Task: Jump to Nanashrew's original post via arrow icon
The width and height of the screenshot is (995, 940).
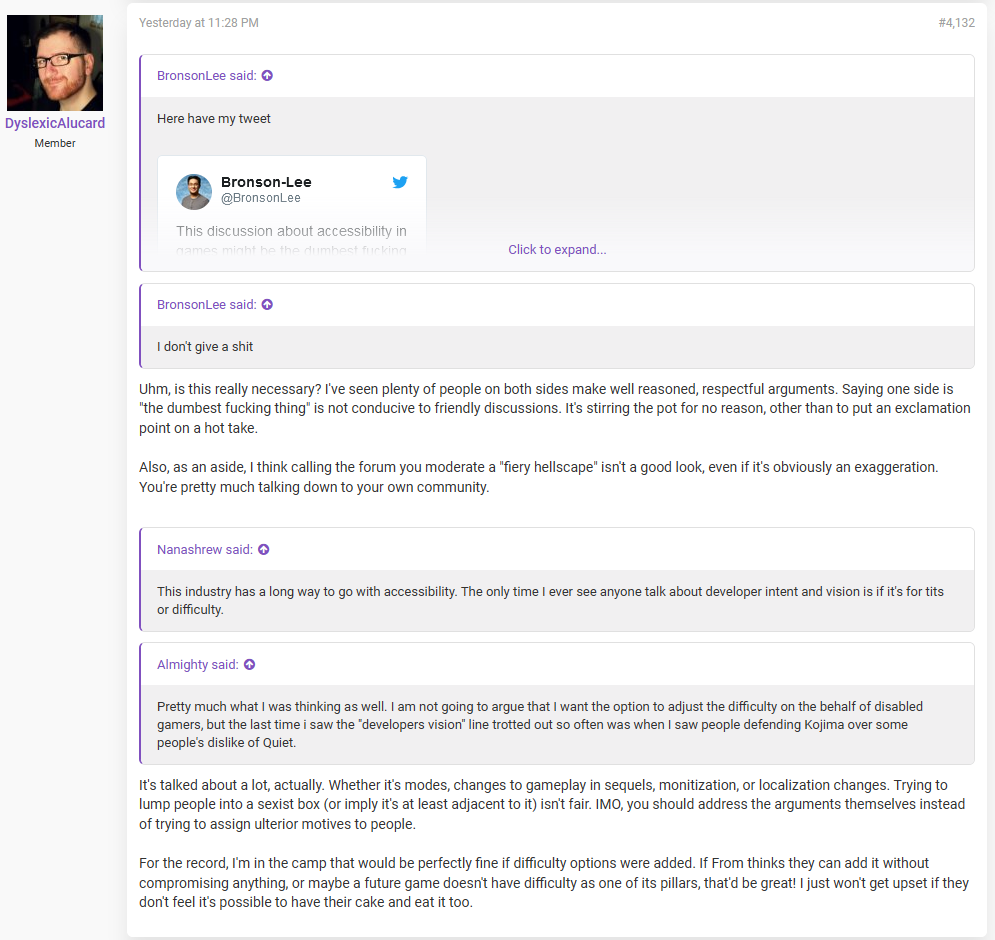Action: point(263,550)
